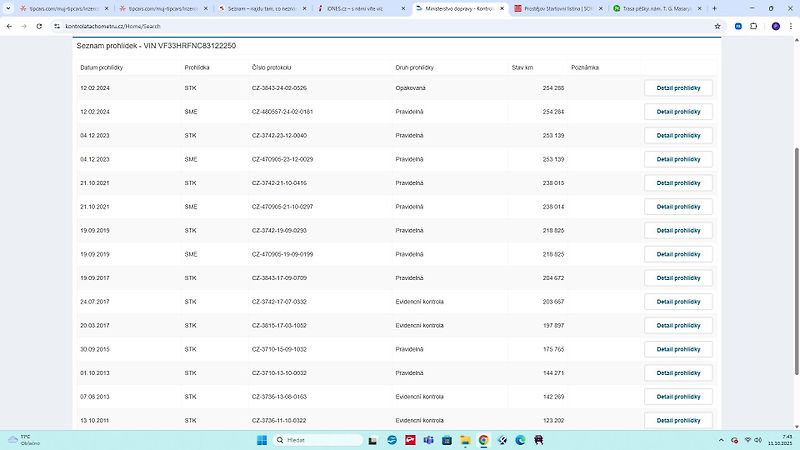This screenshot has width=800, height=450.
Task: Go forward to next page
Action: click(x=24, y=26)
